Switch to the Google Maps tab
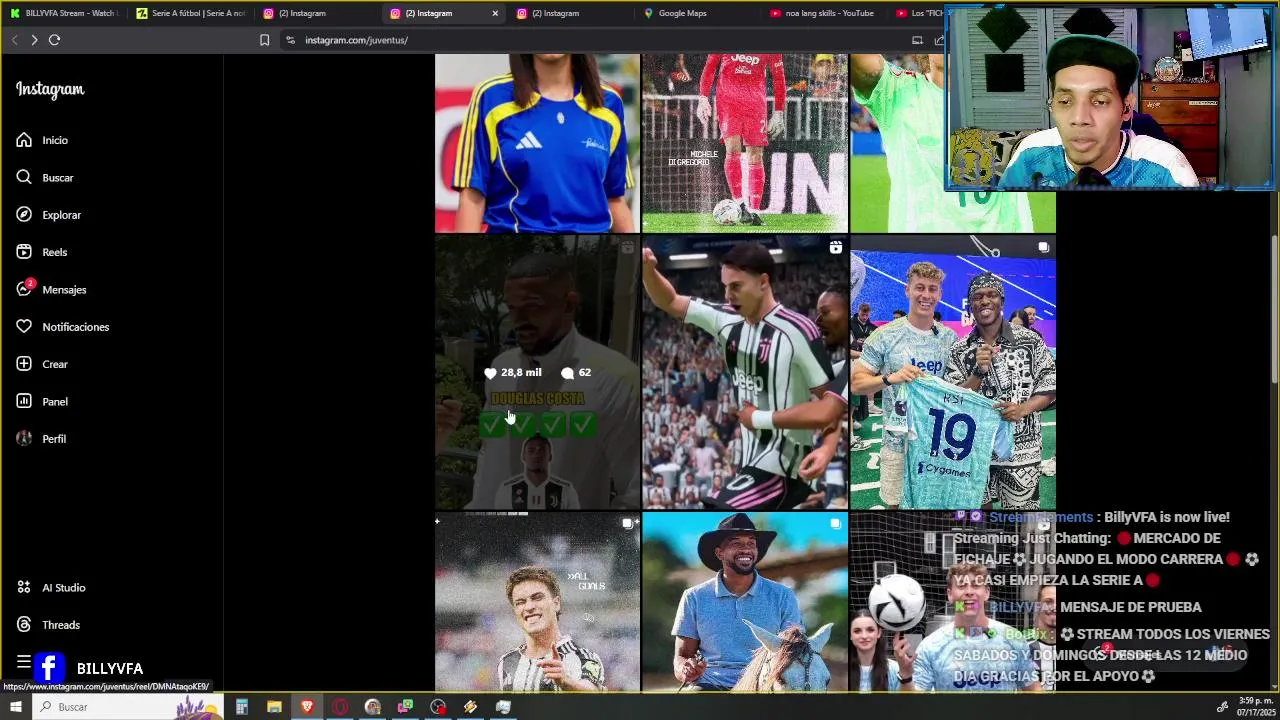Viewport: 1280px width, 720px height. 697,13
